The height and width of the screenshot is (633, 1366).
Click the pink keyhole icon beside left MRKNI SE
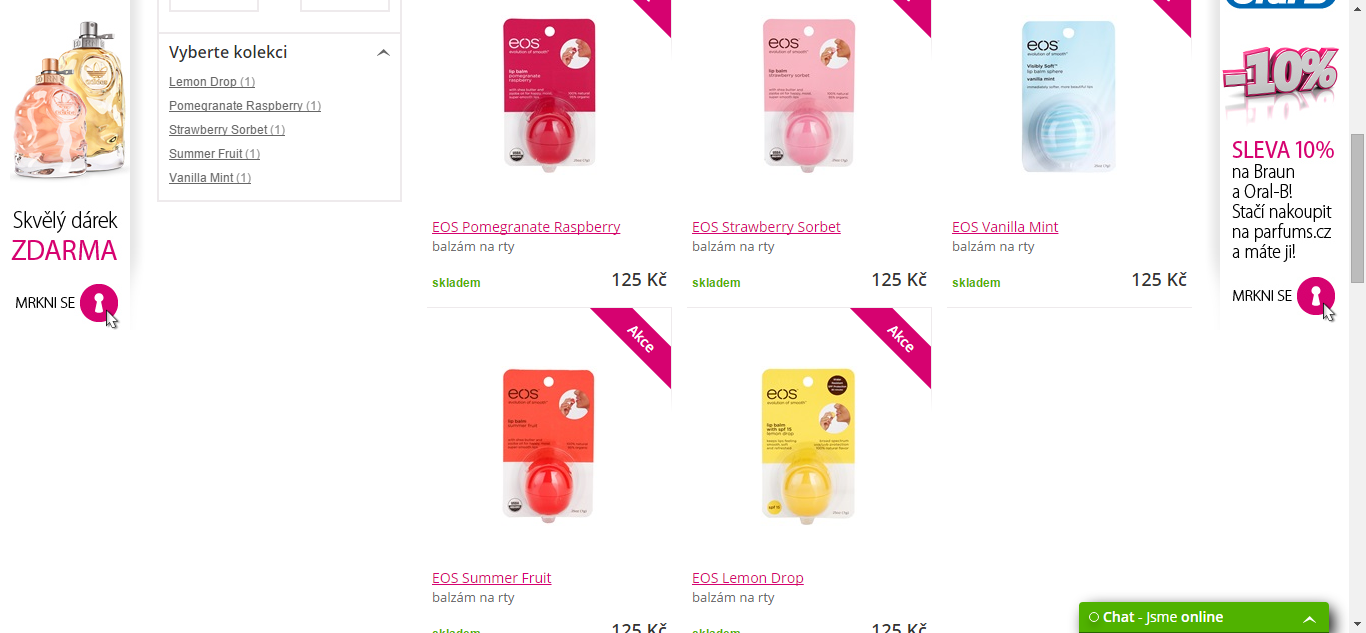click(x=99, y=302)
